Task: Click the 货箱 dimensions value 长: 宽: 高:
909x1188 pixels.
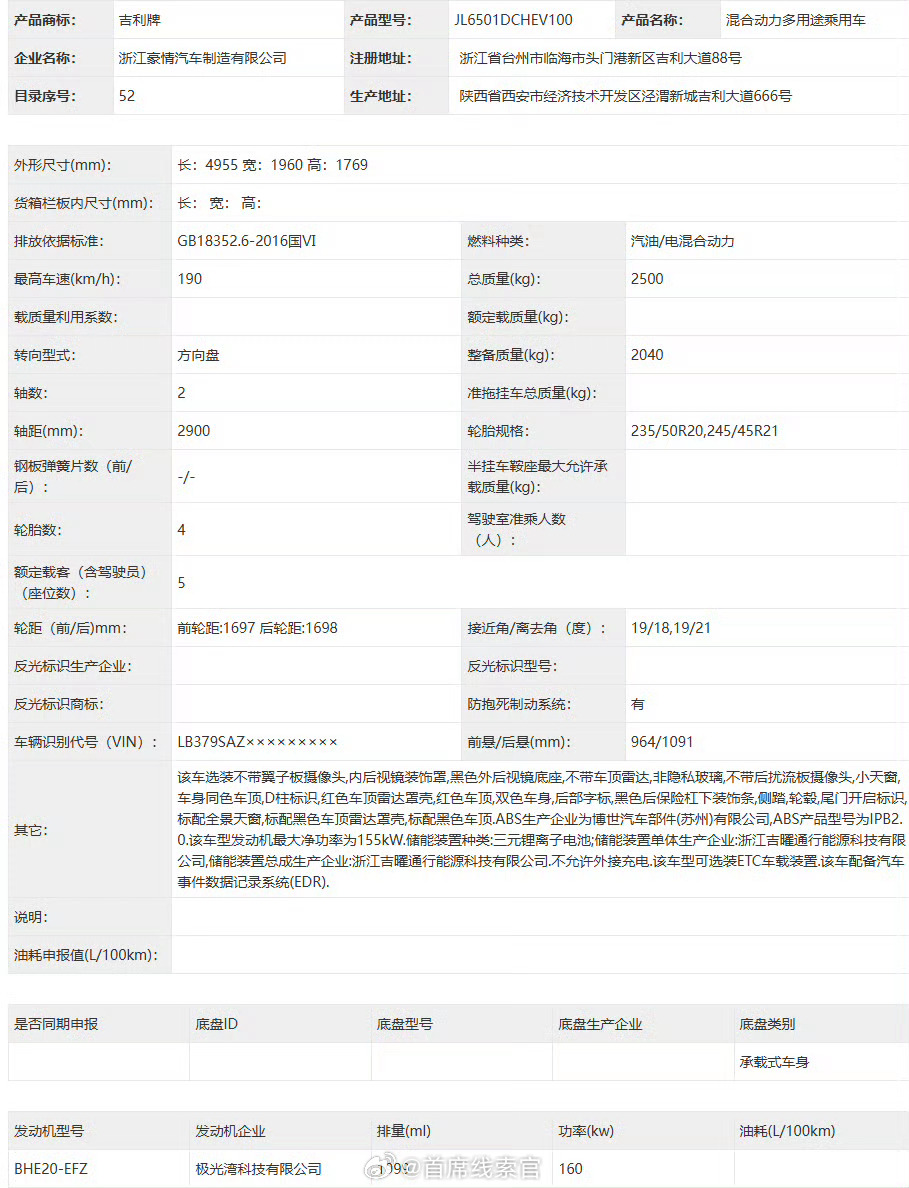Action: click(x=220, y=203)
